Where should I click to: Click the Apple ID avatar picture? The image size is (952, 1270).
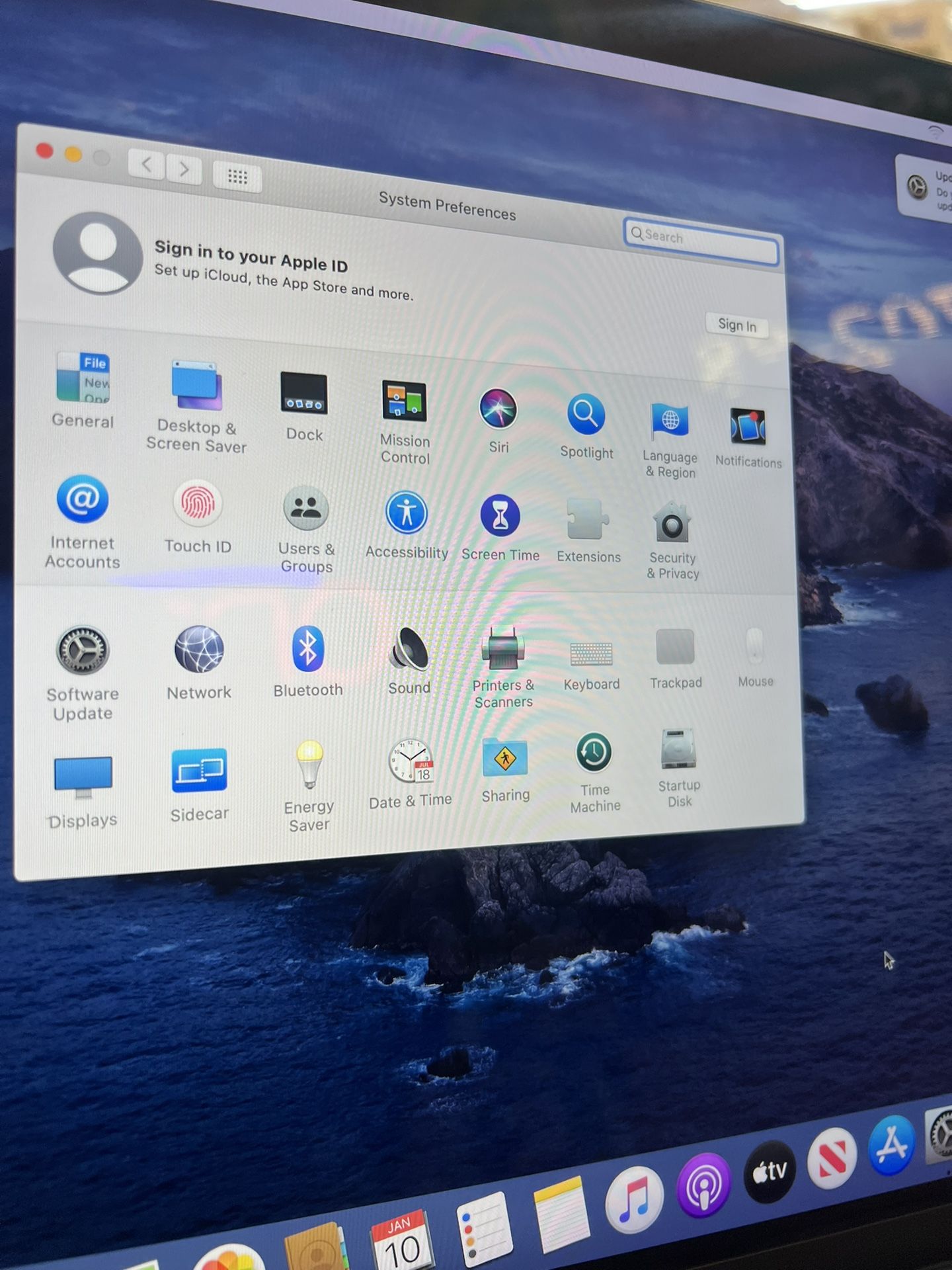[x=98, y=253]
